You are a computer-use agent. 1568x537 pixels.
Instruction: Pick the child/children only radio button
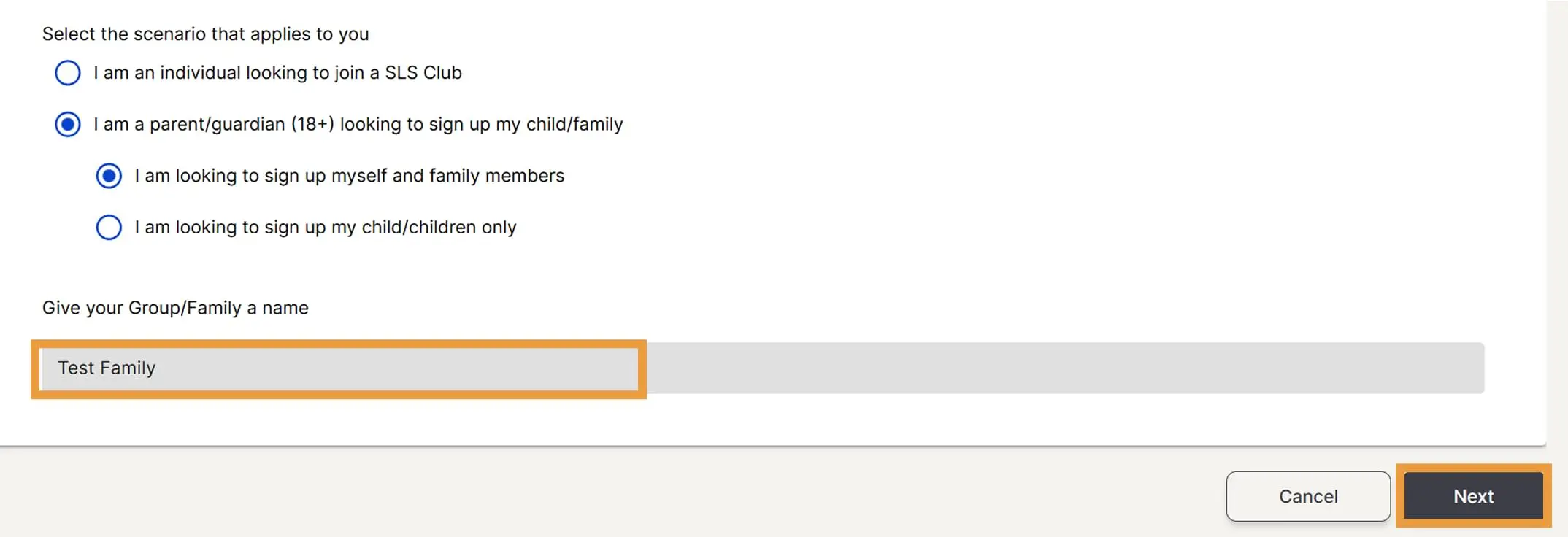pyautogui.click(x=109, y=228)
